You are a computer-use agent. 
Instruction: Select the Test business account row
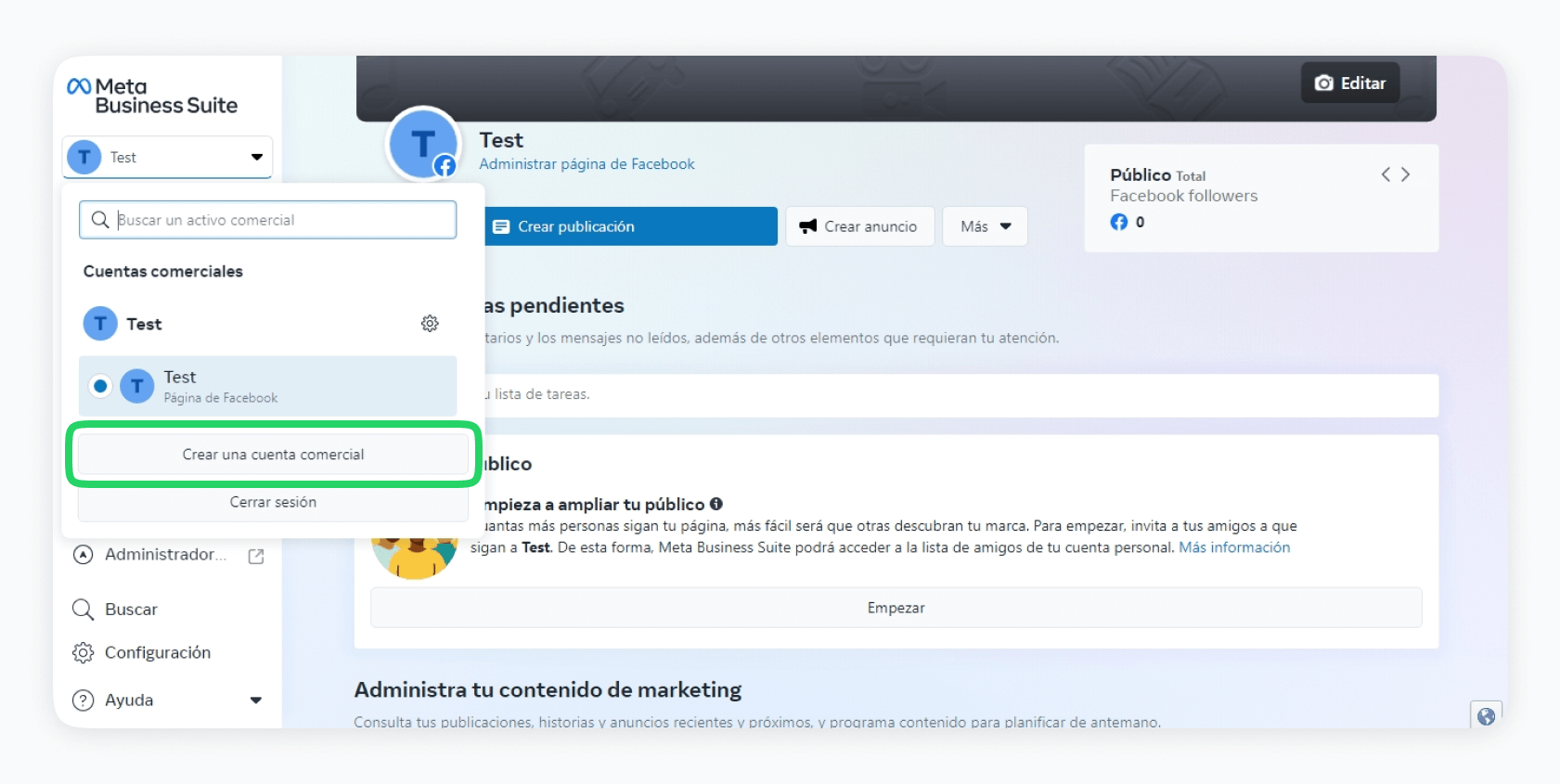[267, 323]
